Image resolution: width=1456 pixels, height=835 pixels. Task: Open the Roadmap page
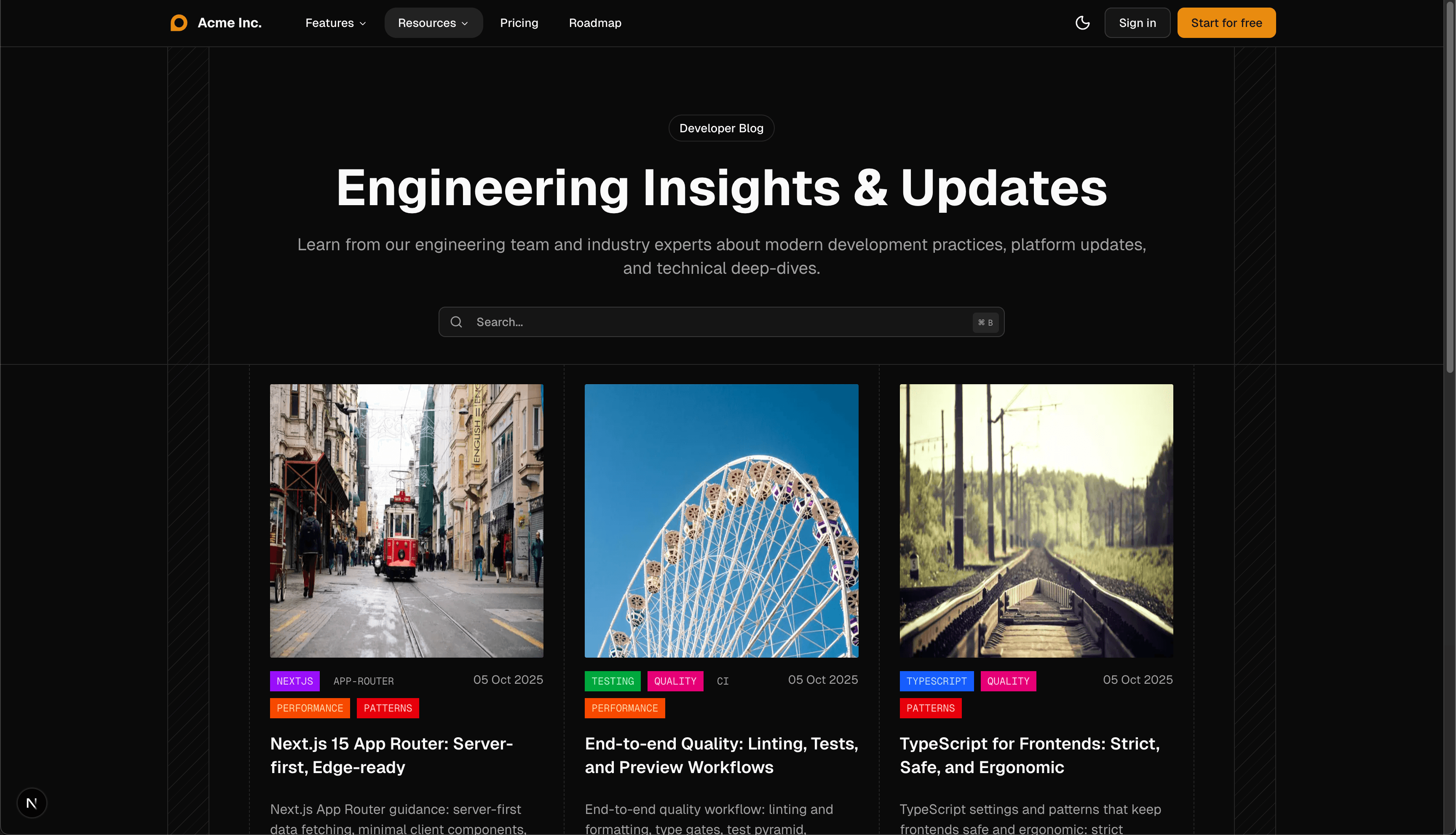(595, 23)
